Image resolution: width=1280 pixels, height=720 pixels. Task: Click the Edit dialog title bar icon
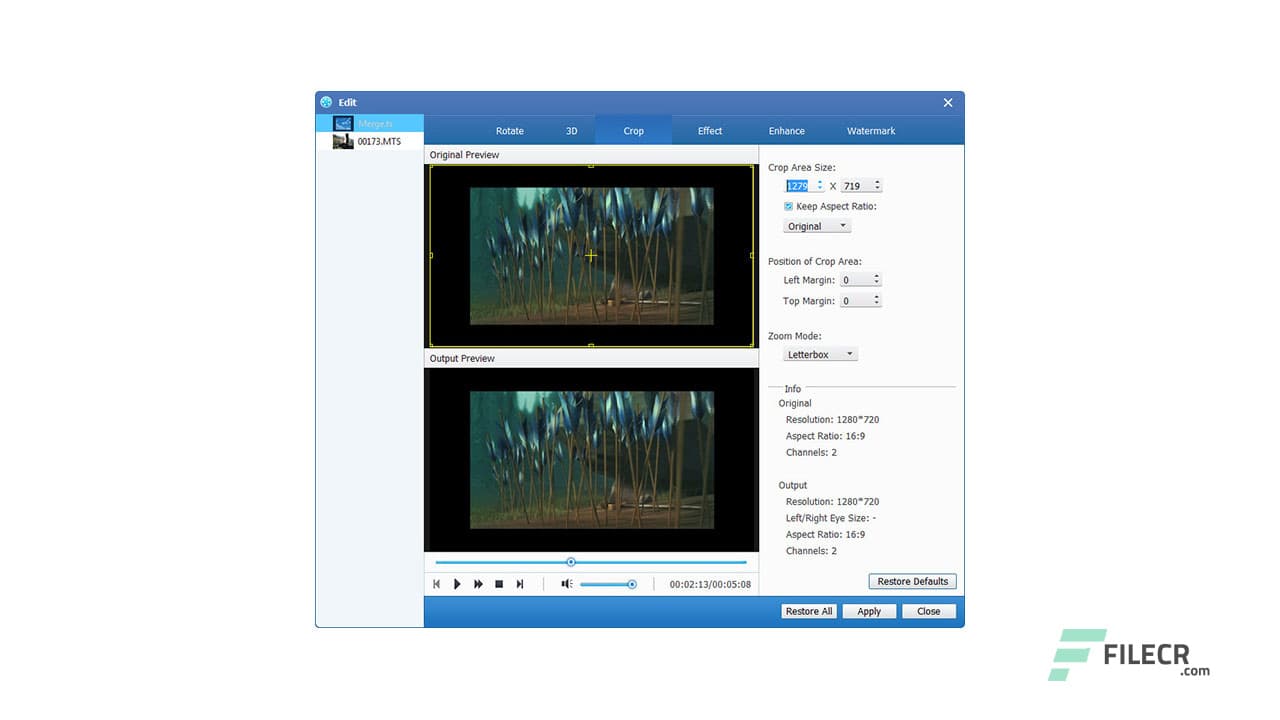point(325,102)
